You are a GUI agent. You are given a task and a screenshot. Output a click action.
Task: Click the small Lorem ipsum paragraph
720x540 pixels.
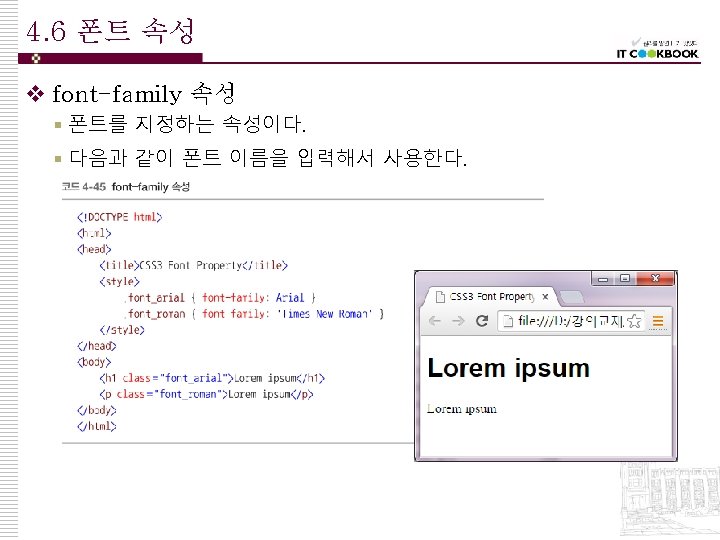(461, 409)
